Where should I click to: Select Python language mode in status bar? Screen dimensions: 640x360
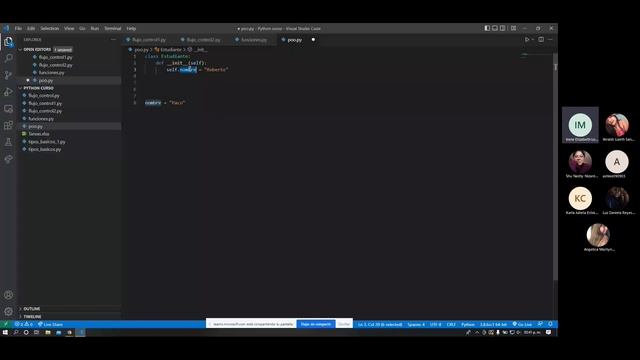468,324
